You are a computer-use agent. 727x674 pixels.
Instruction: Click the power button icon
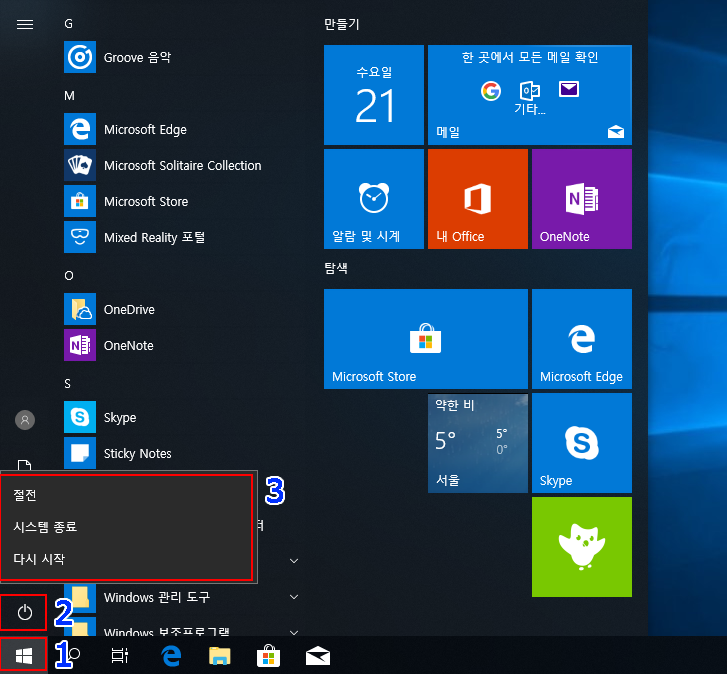(x=25, y=612)
